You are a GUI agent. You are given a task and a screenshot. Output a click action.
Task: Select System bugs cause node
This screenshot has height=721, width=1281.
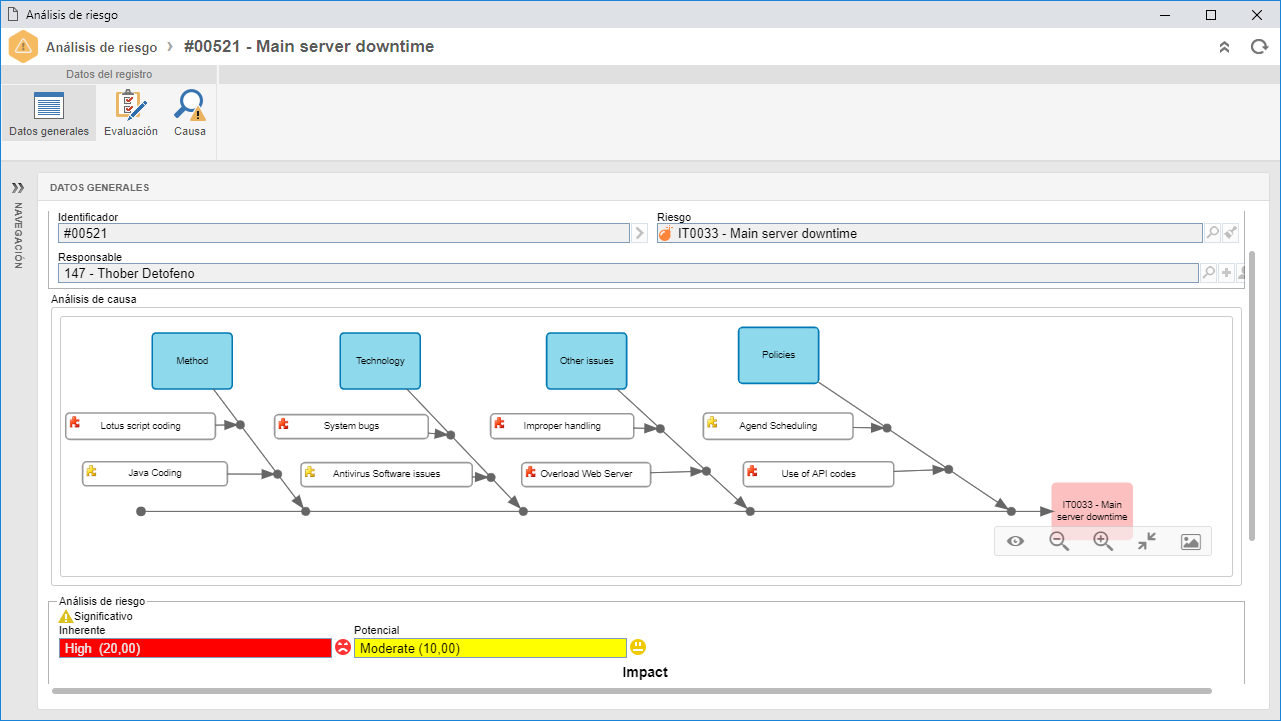click(x=352, y=426)
